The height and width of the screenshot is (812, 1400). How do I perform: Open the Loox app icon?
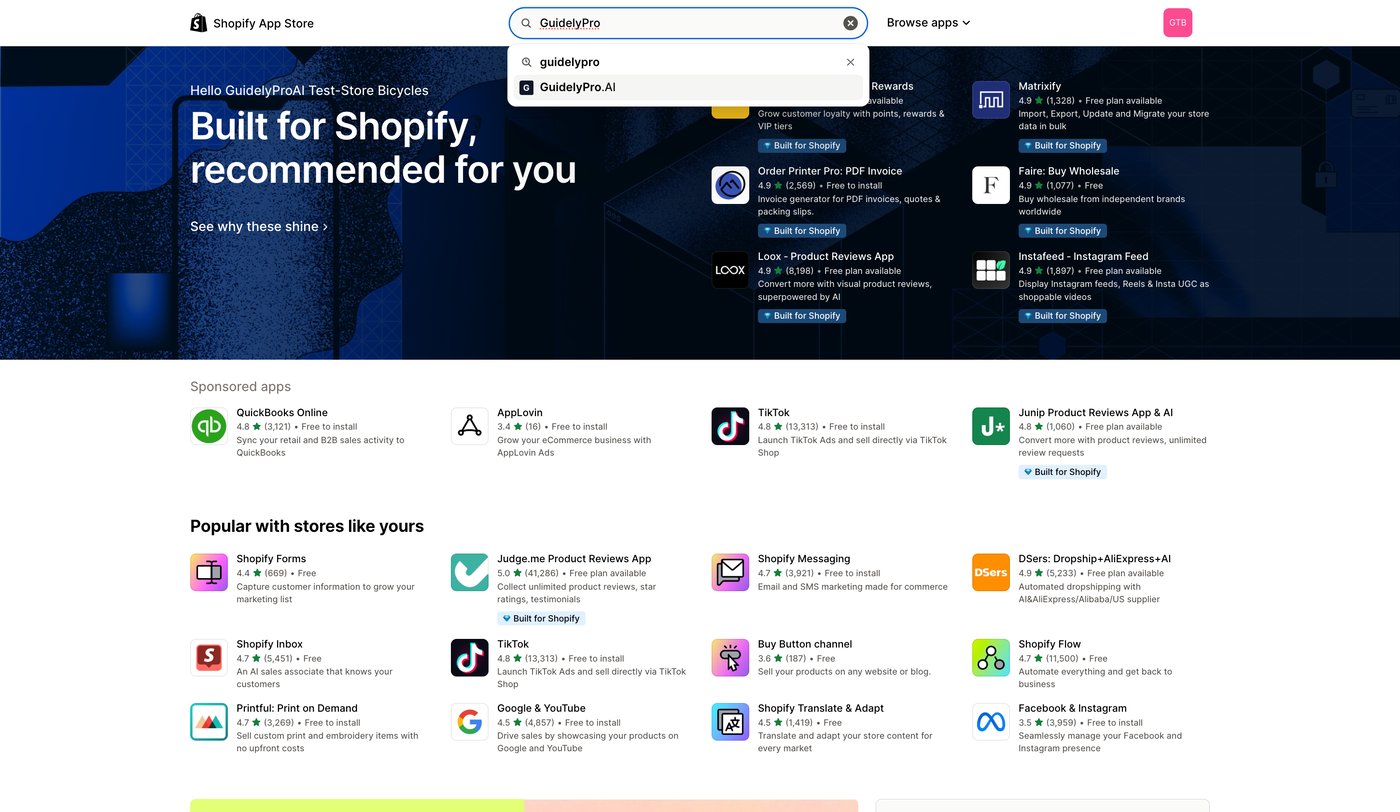tap(730, 270)
